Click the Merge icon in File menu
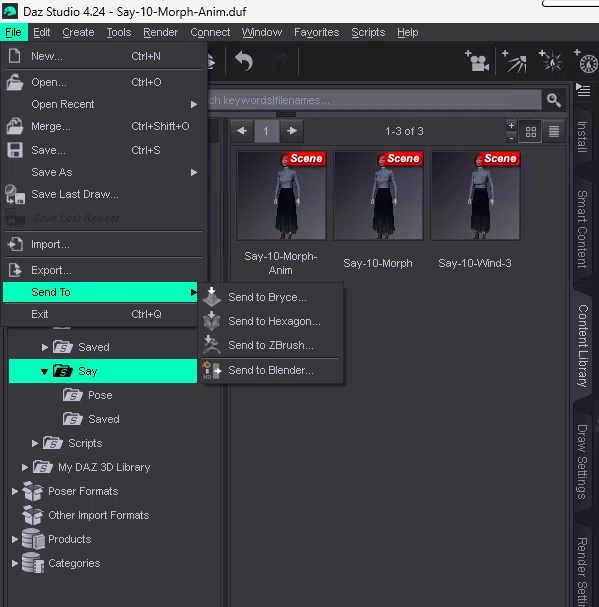 click(14, 126)
